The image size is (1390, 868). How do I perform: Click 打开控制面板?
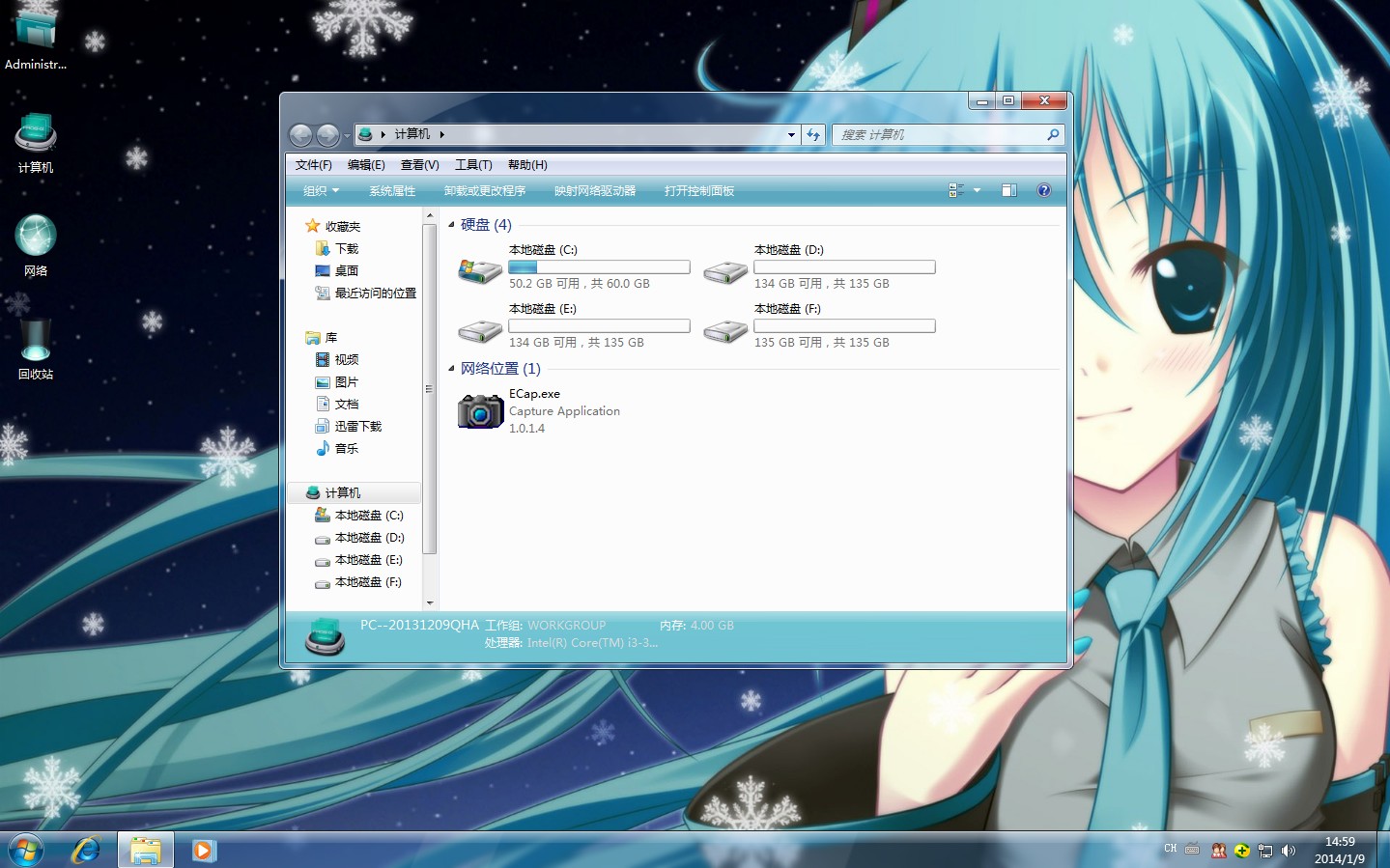click(699, 191)
